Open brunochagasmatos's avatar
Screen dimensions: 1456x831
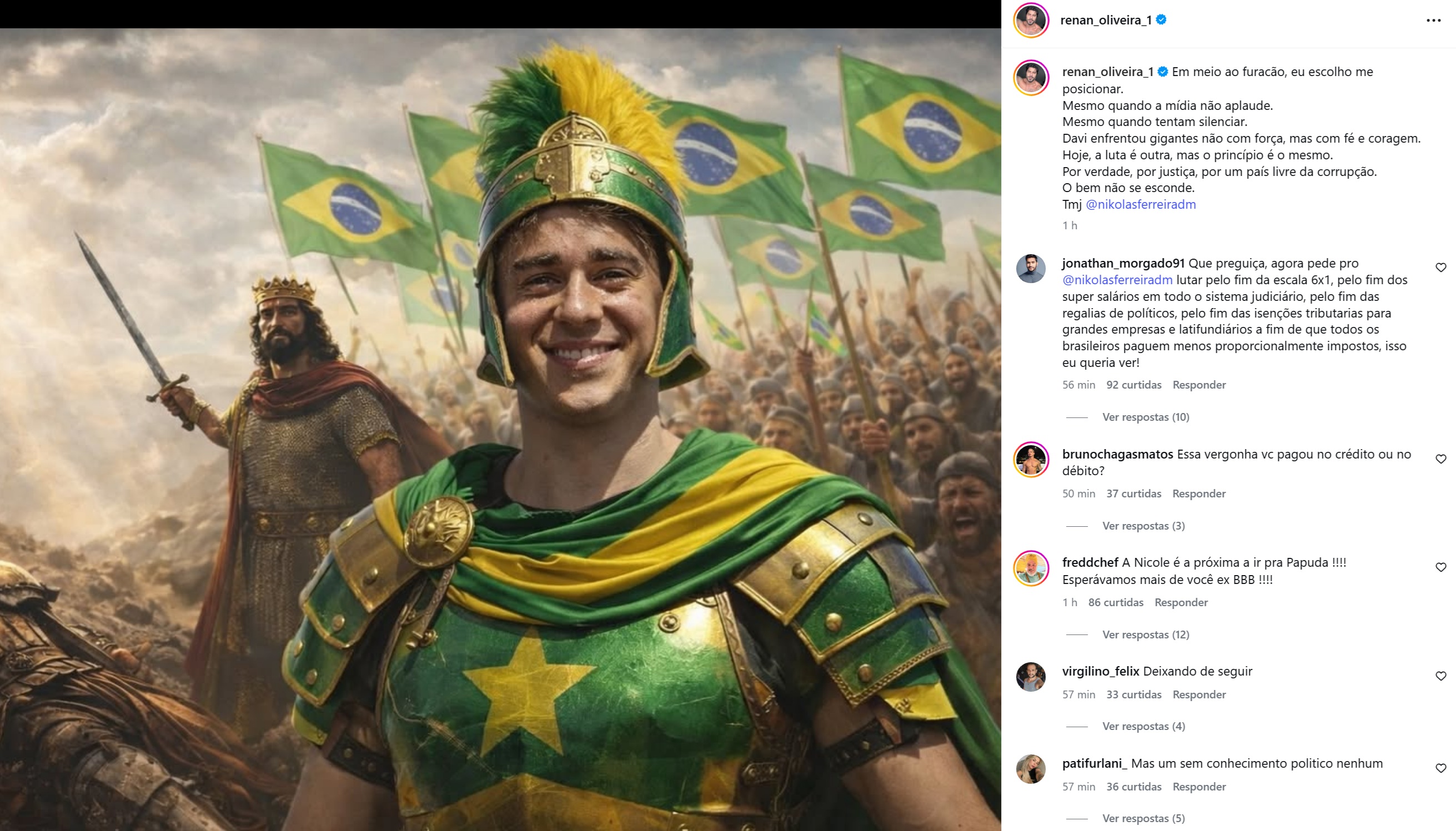click(1030, 460)
